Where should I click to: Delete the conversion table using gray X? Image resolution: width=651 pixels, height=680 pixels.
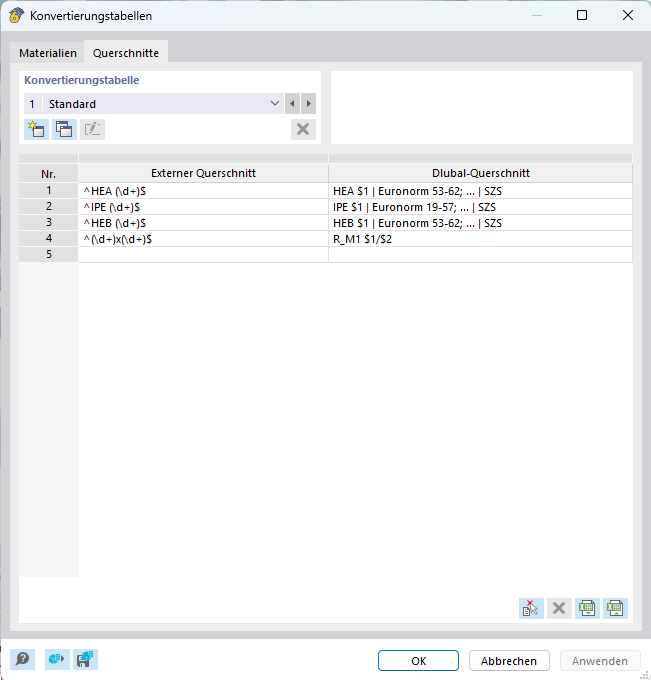tap(303, 129)
